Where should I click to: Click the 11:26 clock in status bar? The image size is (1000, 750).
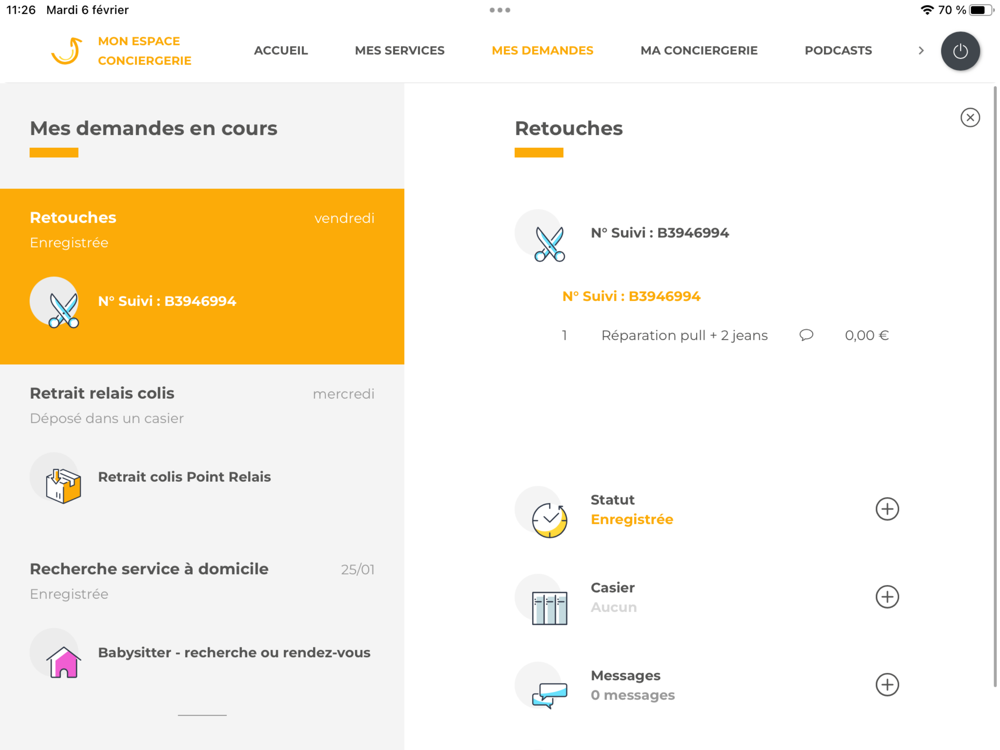[20, 10]
